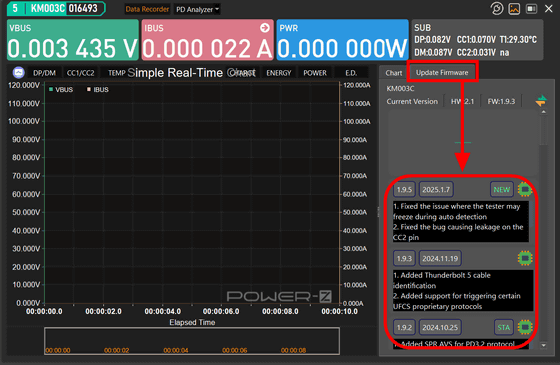Open the Data Recorder
The width and height of the screenshot is (560, 365).
point(147,9)
